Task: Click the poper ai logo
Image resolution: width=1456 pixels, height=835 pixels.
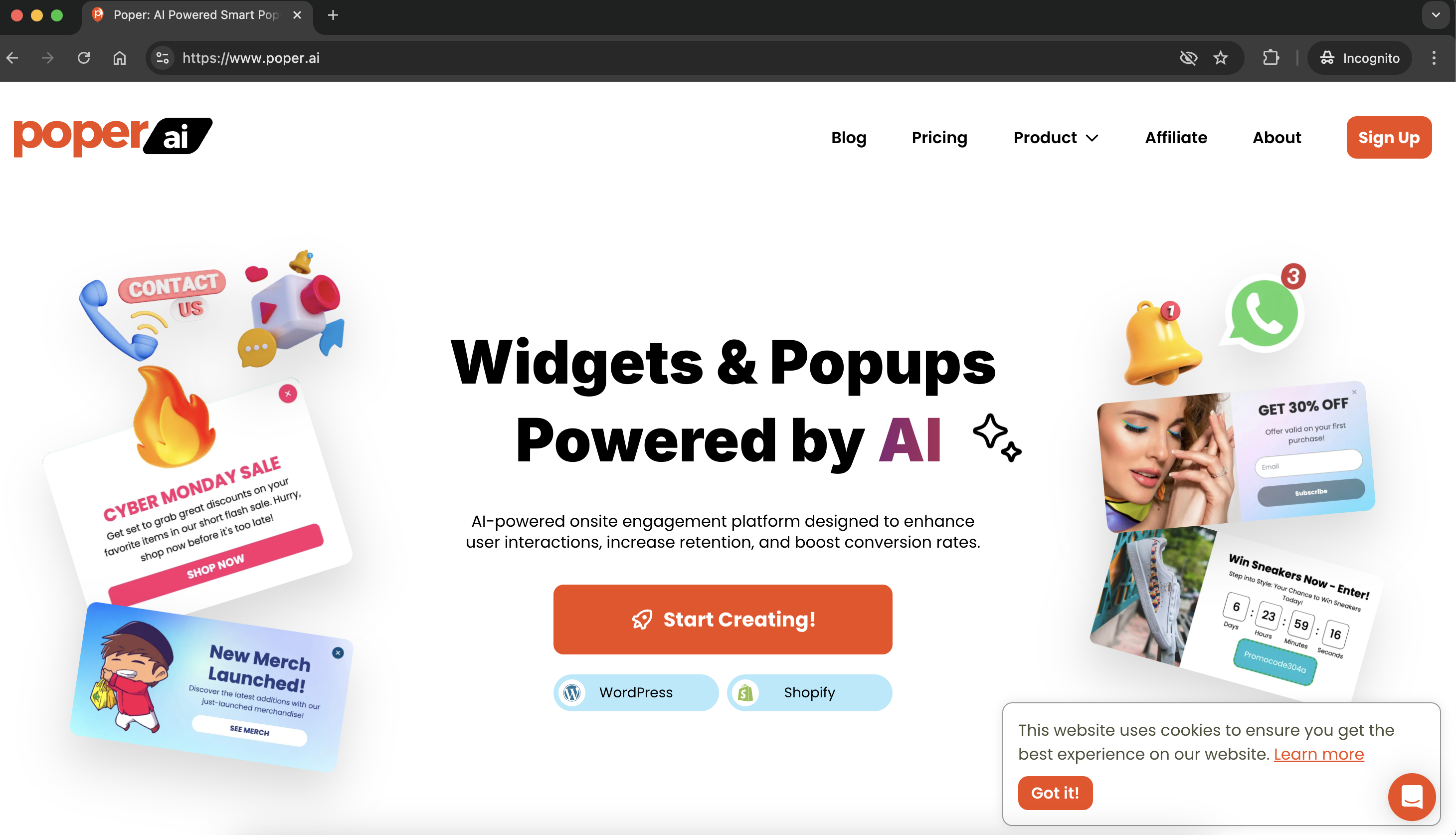Action: point(113,137)
